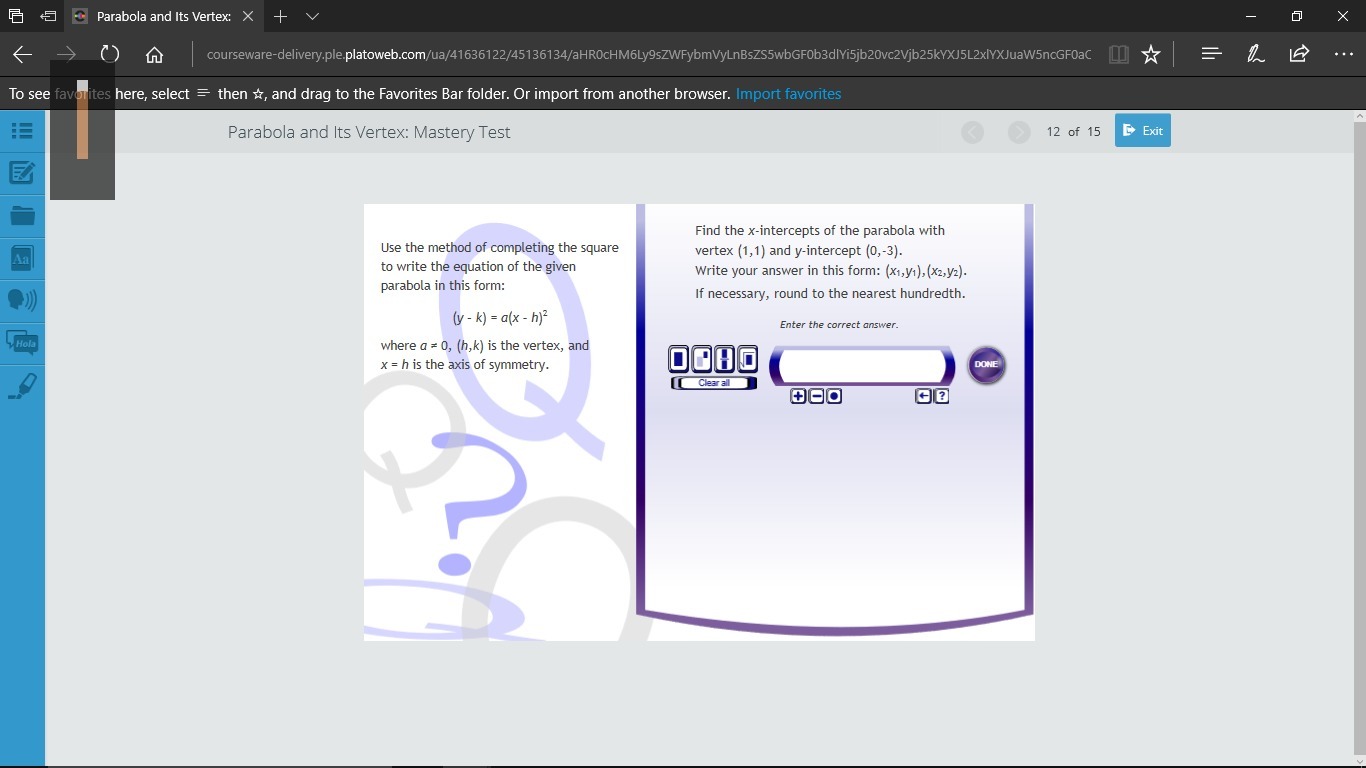Screen dimensions: 1366x768
Task: Insert the dot symbol into the answer
Action: pos(834,396)
